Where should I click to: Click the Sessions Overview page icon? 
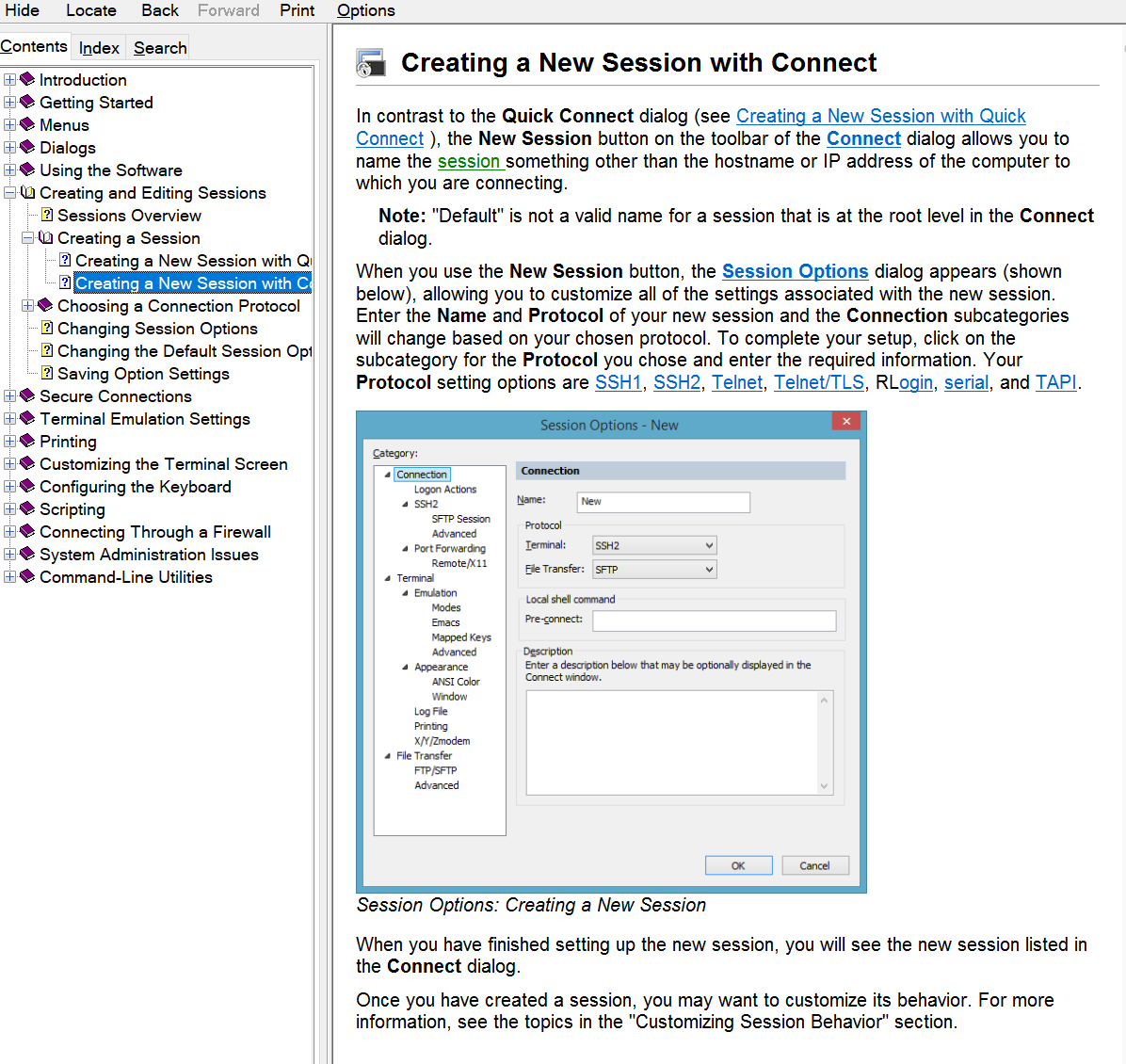[x=47, y=215]
